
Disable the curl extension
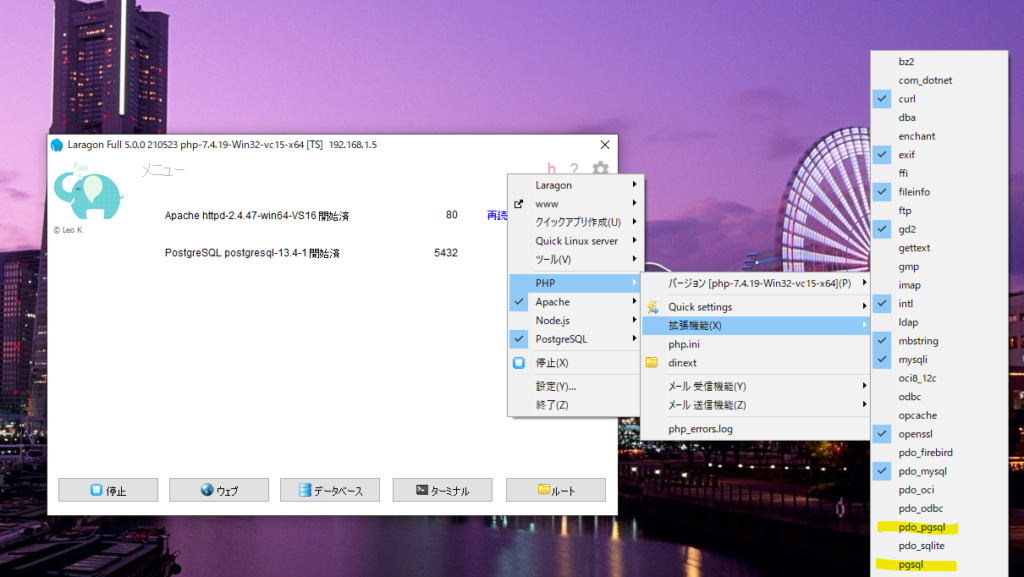[x=939, y=99]
